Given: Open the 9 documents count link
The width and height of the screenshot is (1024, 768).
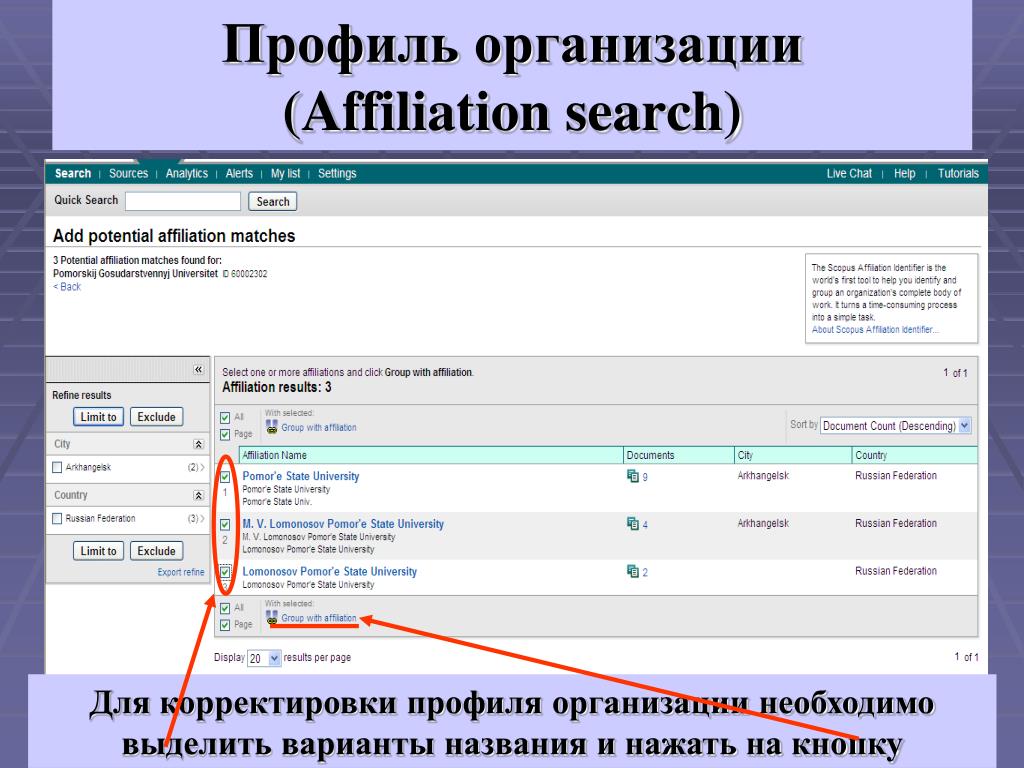Looking at the screenshot, I should pyautogui.click(x=645, y=477).
